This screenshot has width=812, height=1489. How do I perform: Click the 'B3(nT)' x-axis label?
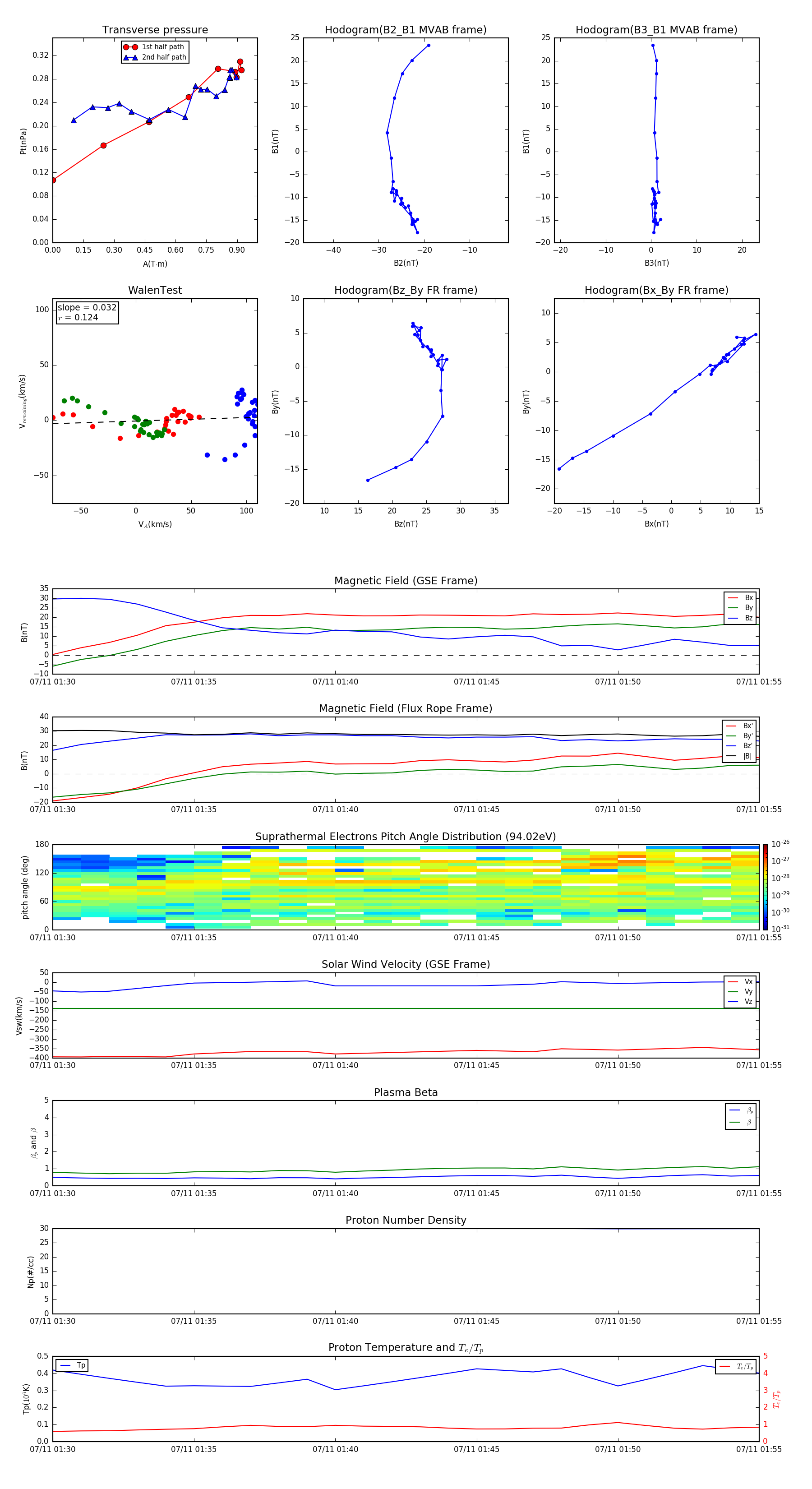pos(656,264)
